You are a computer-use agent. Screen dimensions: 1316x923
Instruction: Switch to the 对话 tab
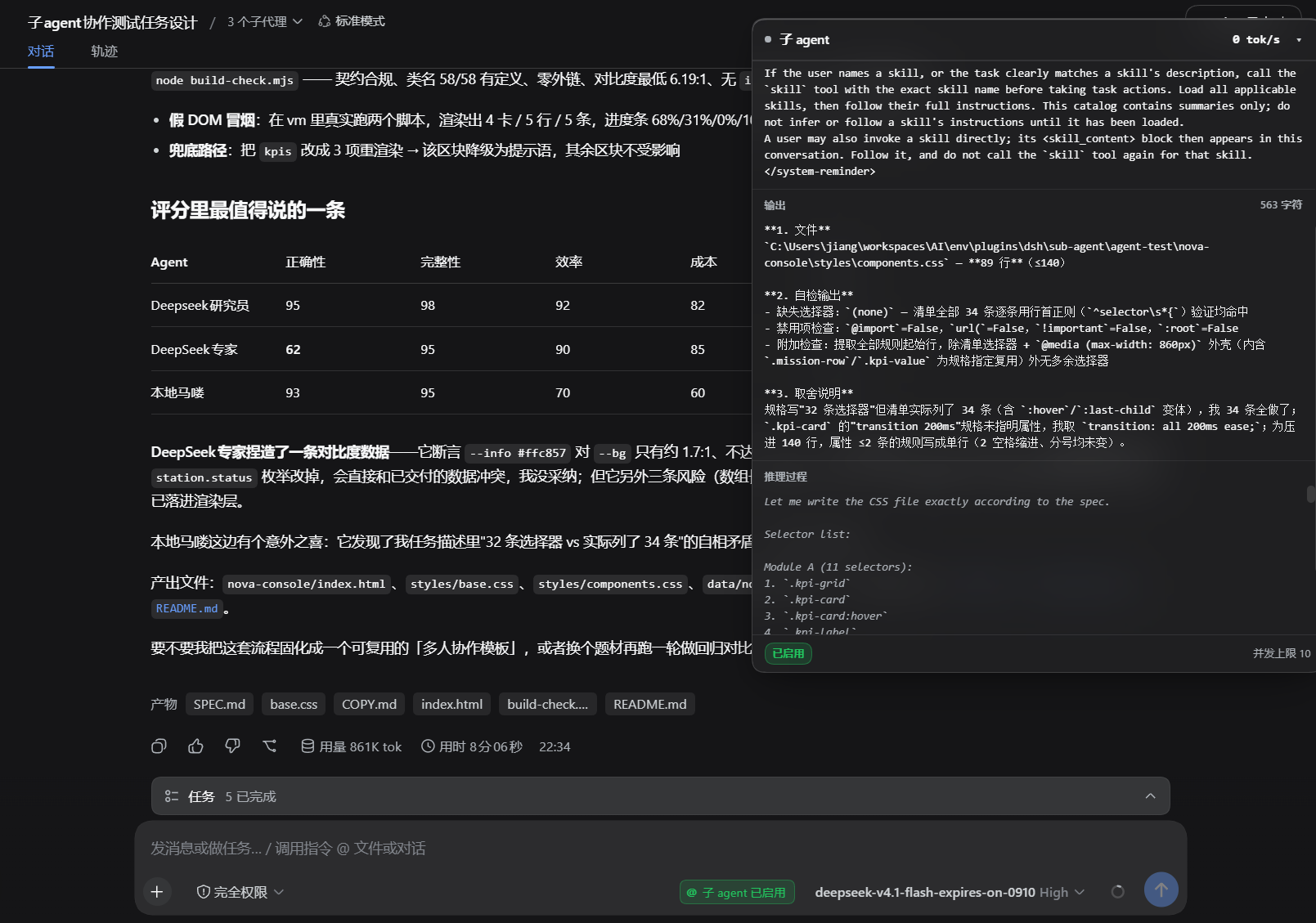coord(41,52)
